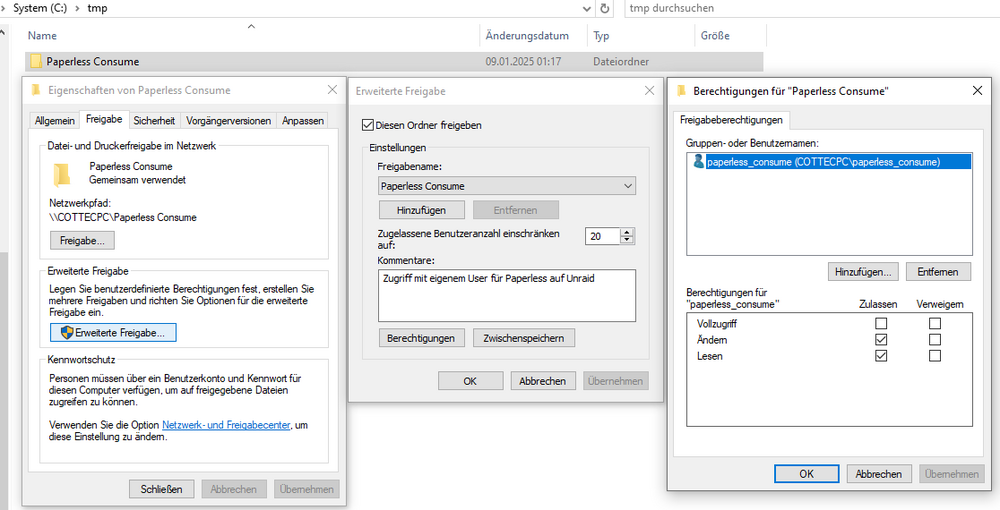Click the Berechtigungen button in Erweiterte Freigabe
1000x510 pixels.
421,339
